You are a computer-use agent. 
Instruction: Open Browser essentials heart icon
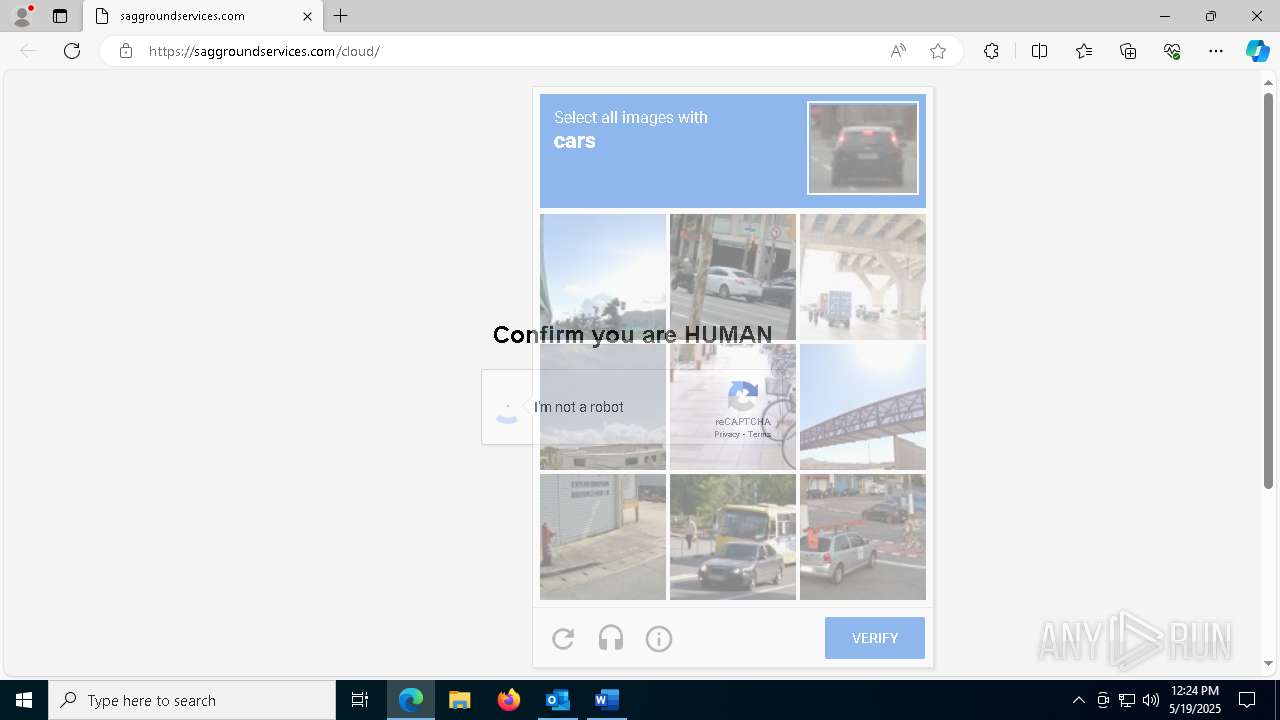[x=1172, y=51]
